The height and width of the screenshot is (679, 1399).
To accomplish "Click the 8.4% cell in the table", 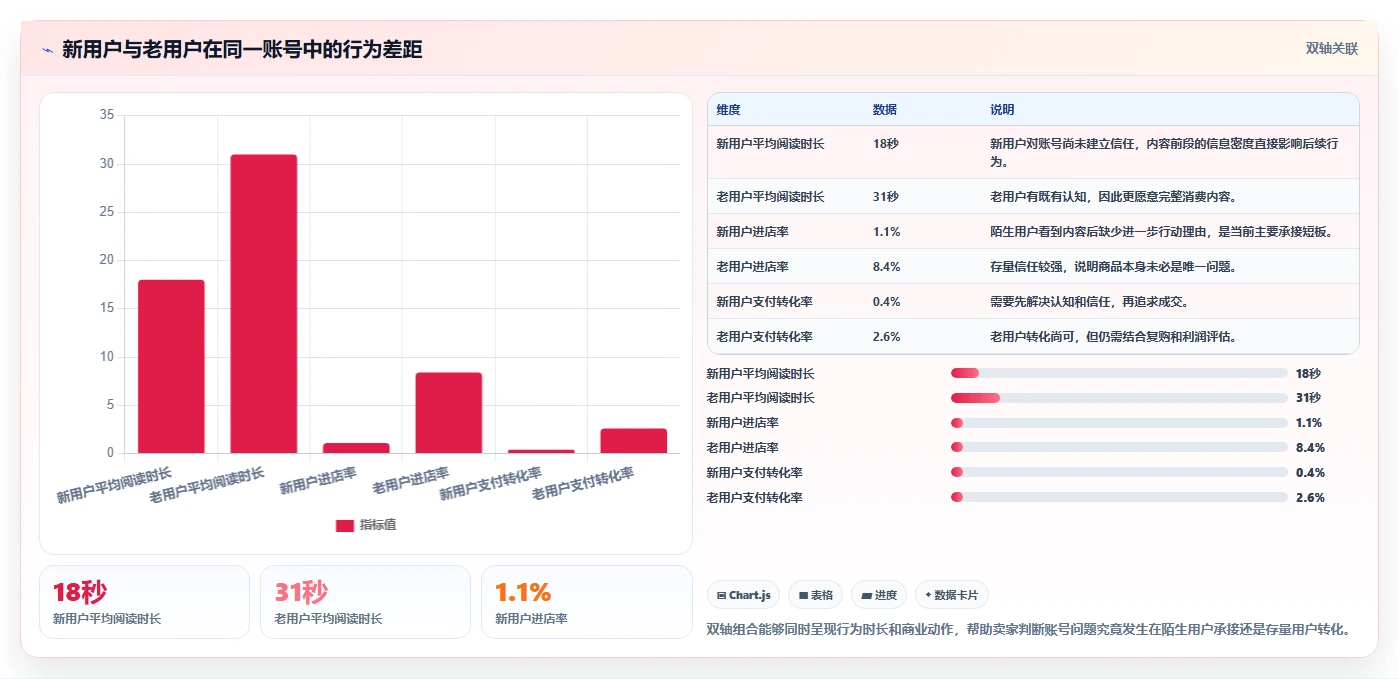I will coord(886,267).
